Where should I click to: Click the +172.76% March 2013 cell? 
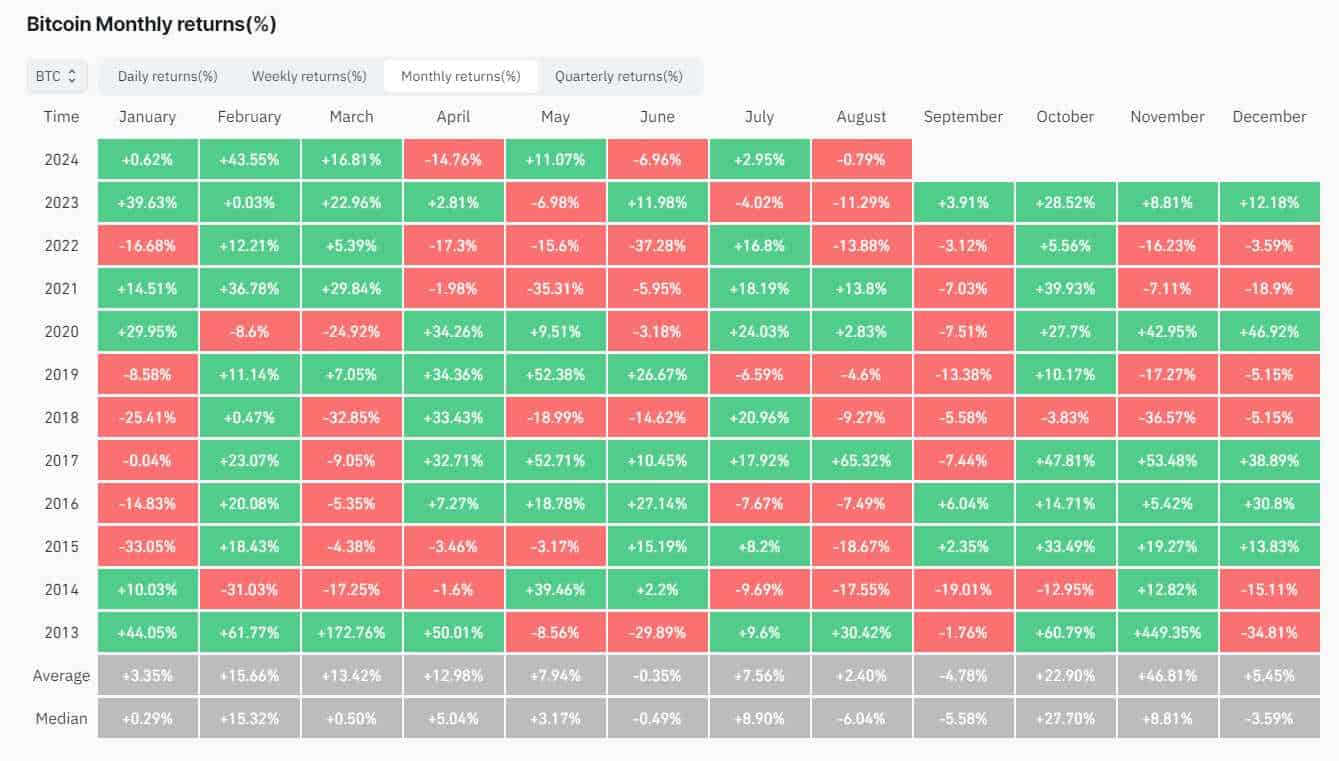point(351,632)
